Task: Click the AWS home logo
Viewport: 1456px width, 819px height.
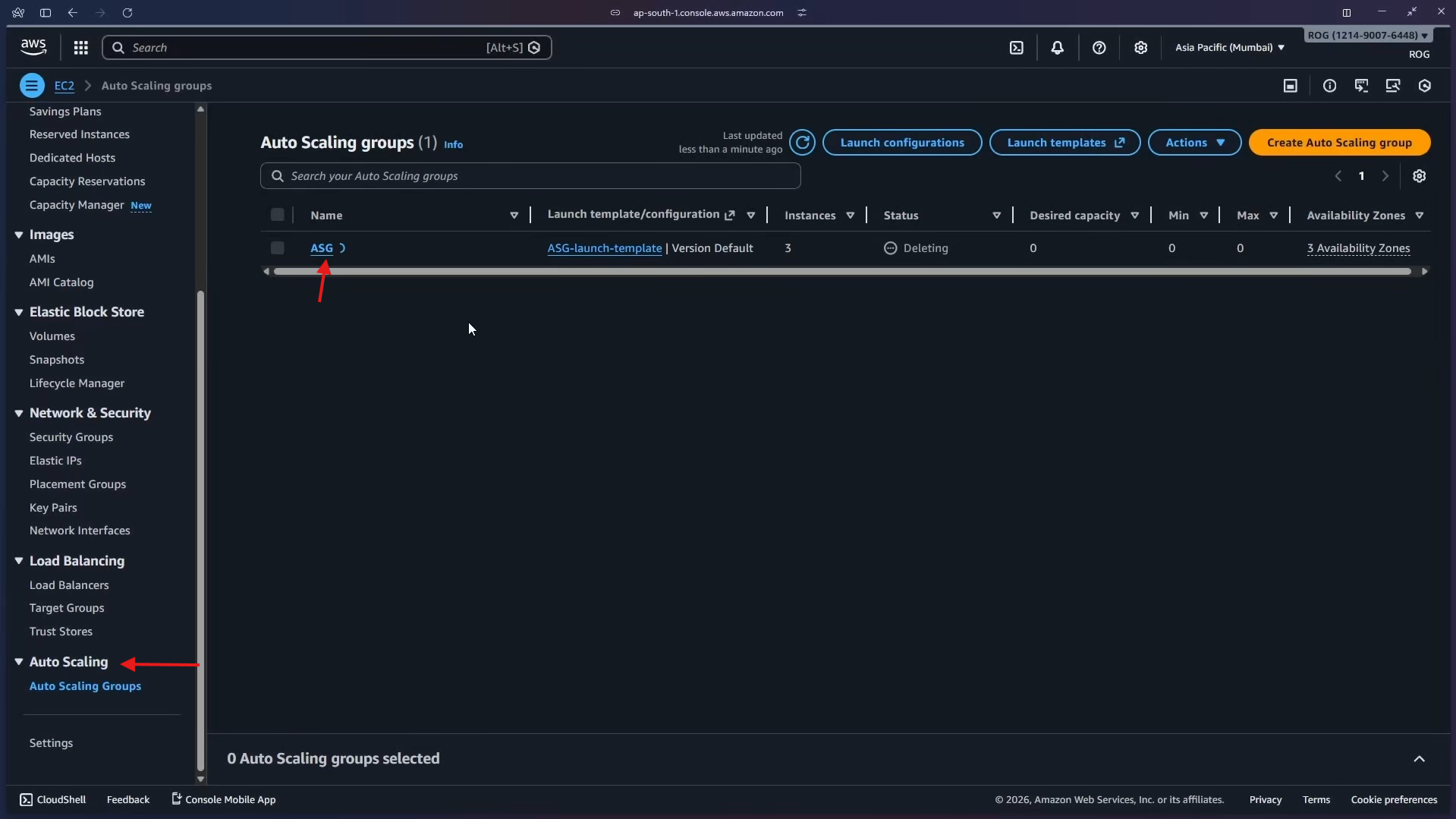Action: (32, 46)
